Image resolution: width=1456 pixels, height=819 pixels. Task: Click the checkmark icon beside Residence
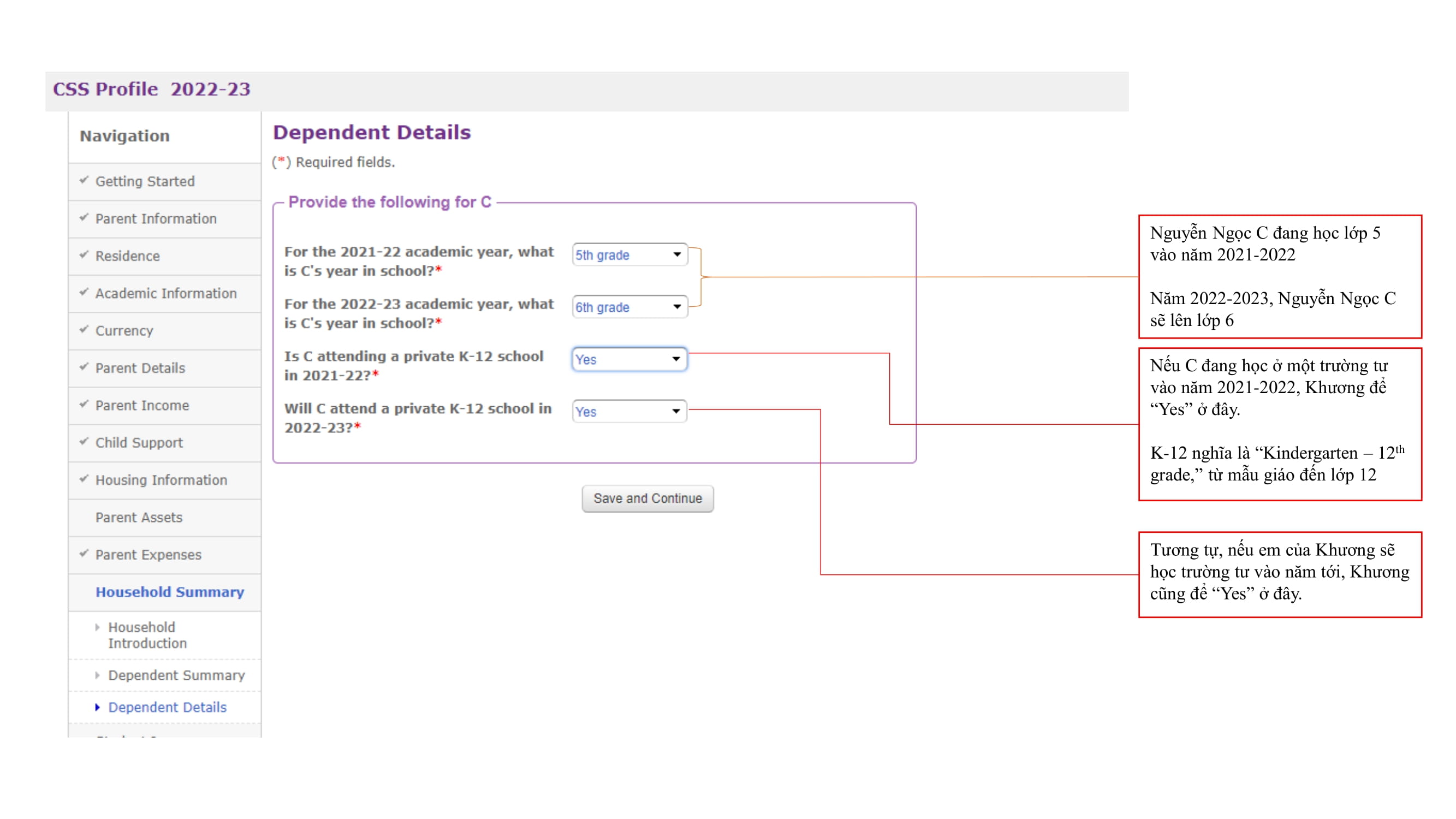84,255
